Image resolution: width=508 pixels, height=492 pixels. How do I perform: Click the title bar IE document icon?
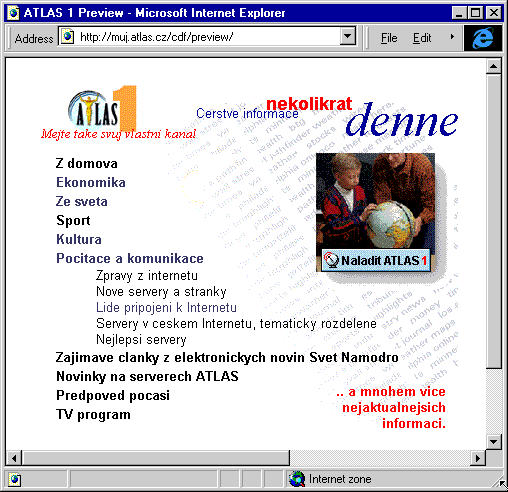point(14,13)
